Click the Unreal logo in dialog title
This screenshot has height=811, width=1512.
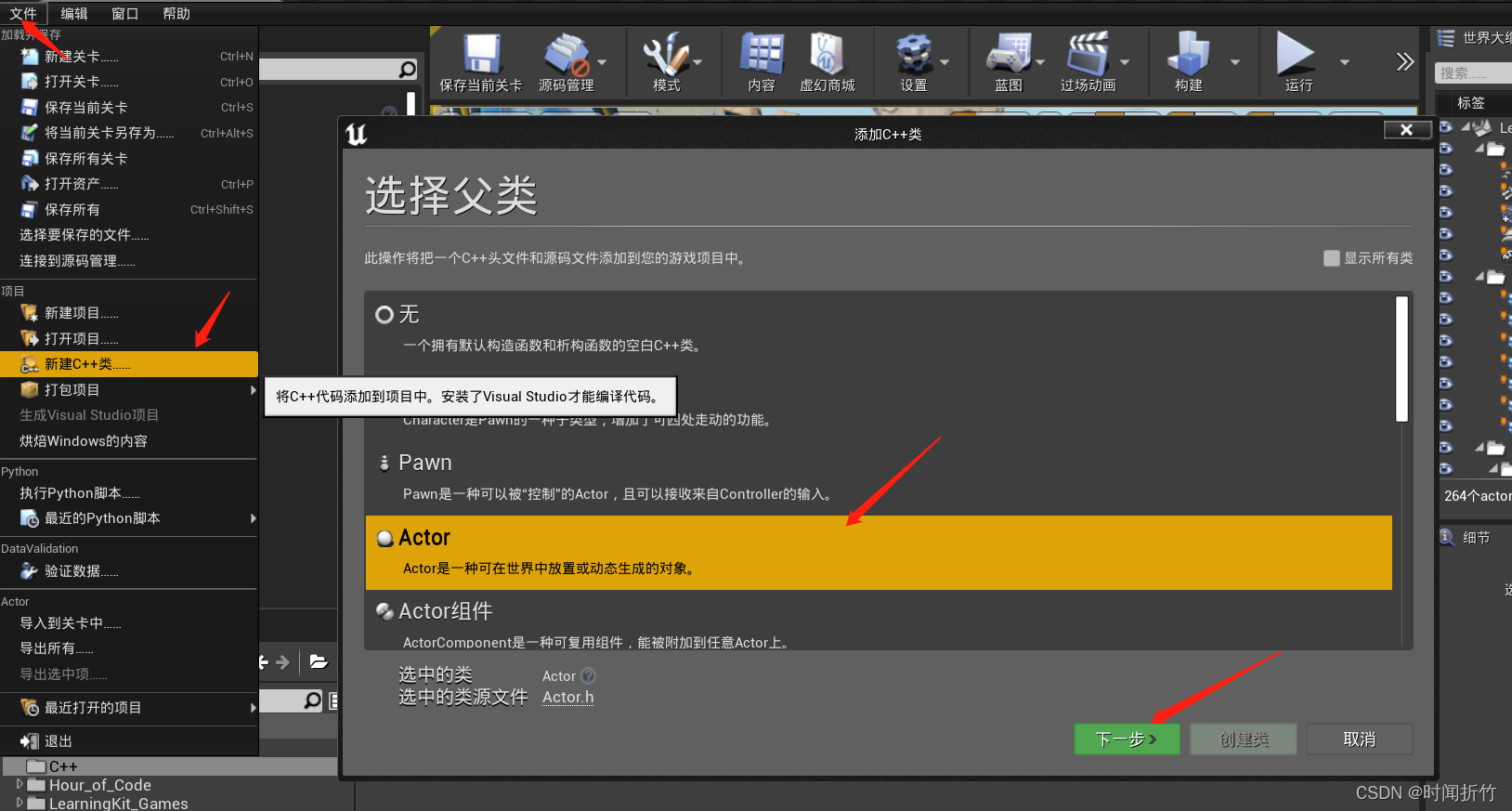[x=357, y=135]
